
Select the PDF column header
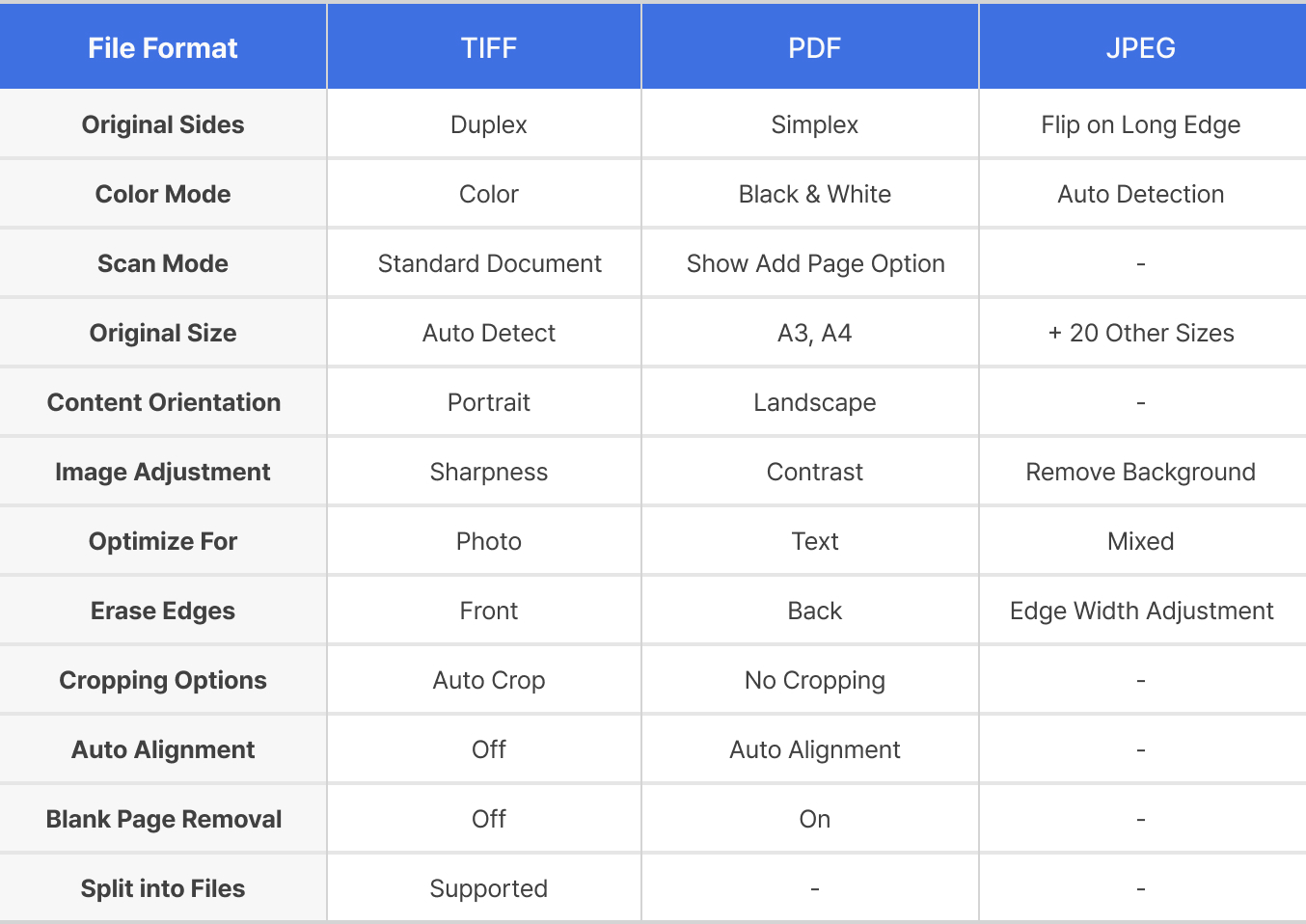click(815, 48)
